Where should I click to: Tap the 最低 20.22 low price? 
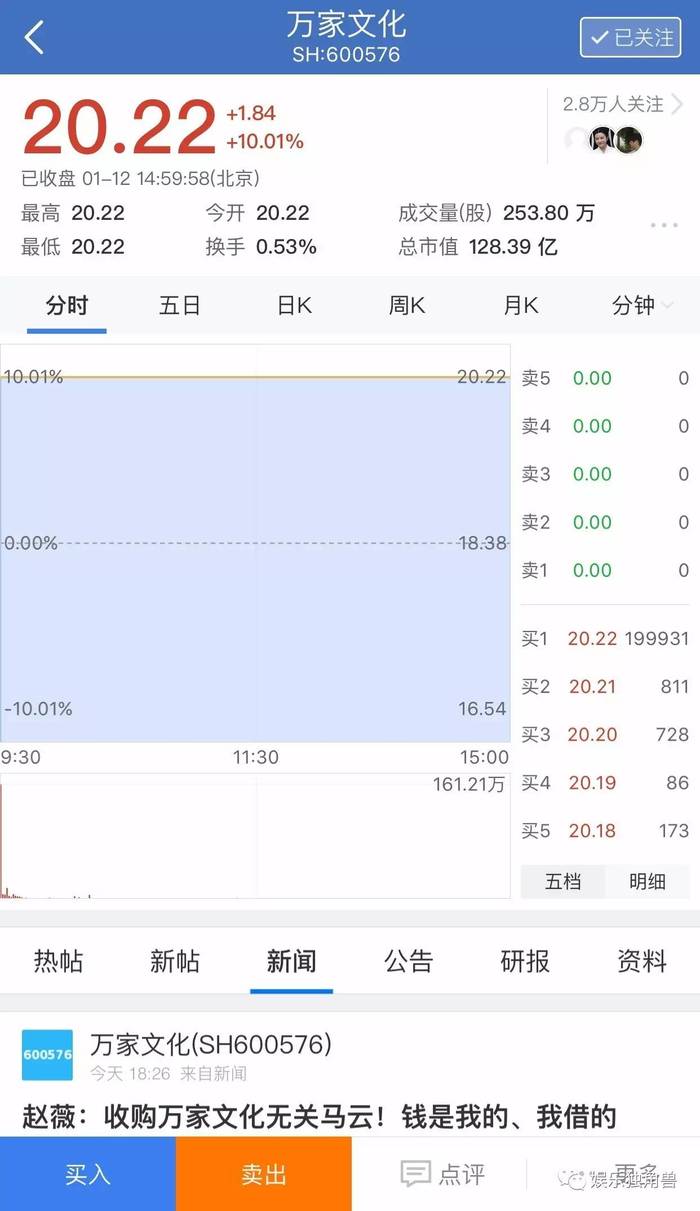73,247
